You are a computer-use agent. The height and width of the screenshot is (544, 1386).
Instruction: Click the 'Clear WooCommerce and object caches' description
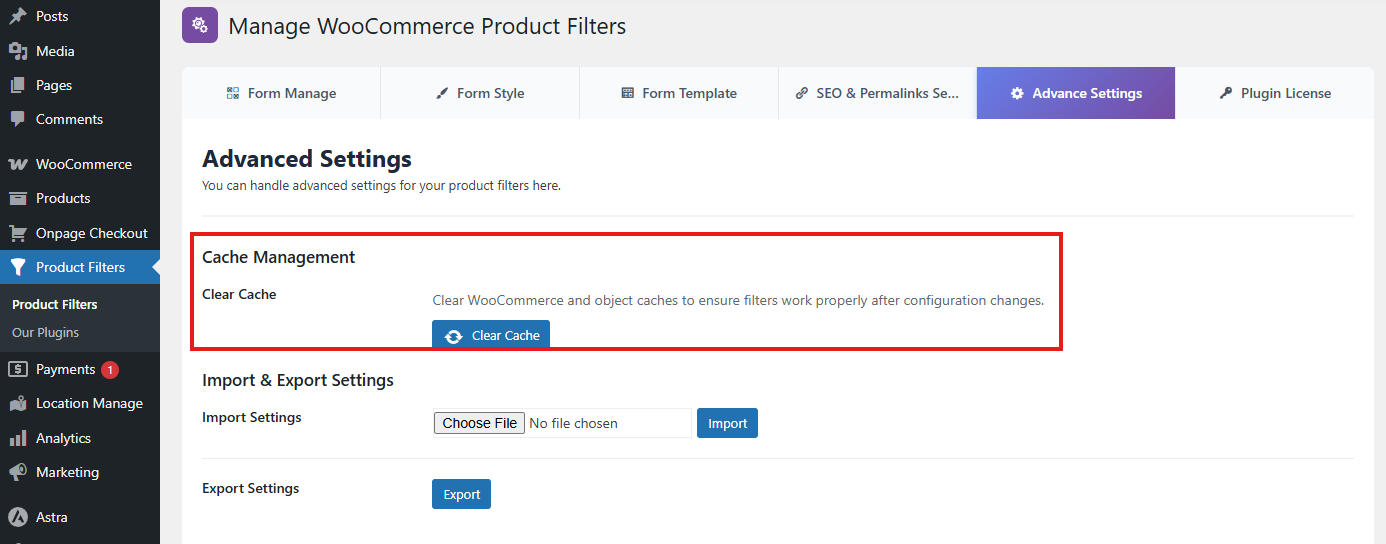tap(738, 300)
